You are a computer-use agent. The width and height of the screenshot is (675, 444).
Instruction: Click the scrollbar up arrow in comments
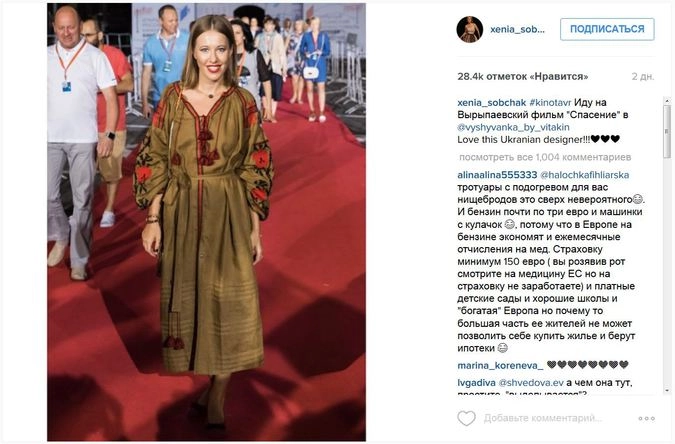pyautogui.click(x=667, y=101)
